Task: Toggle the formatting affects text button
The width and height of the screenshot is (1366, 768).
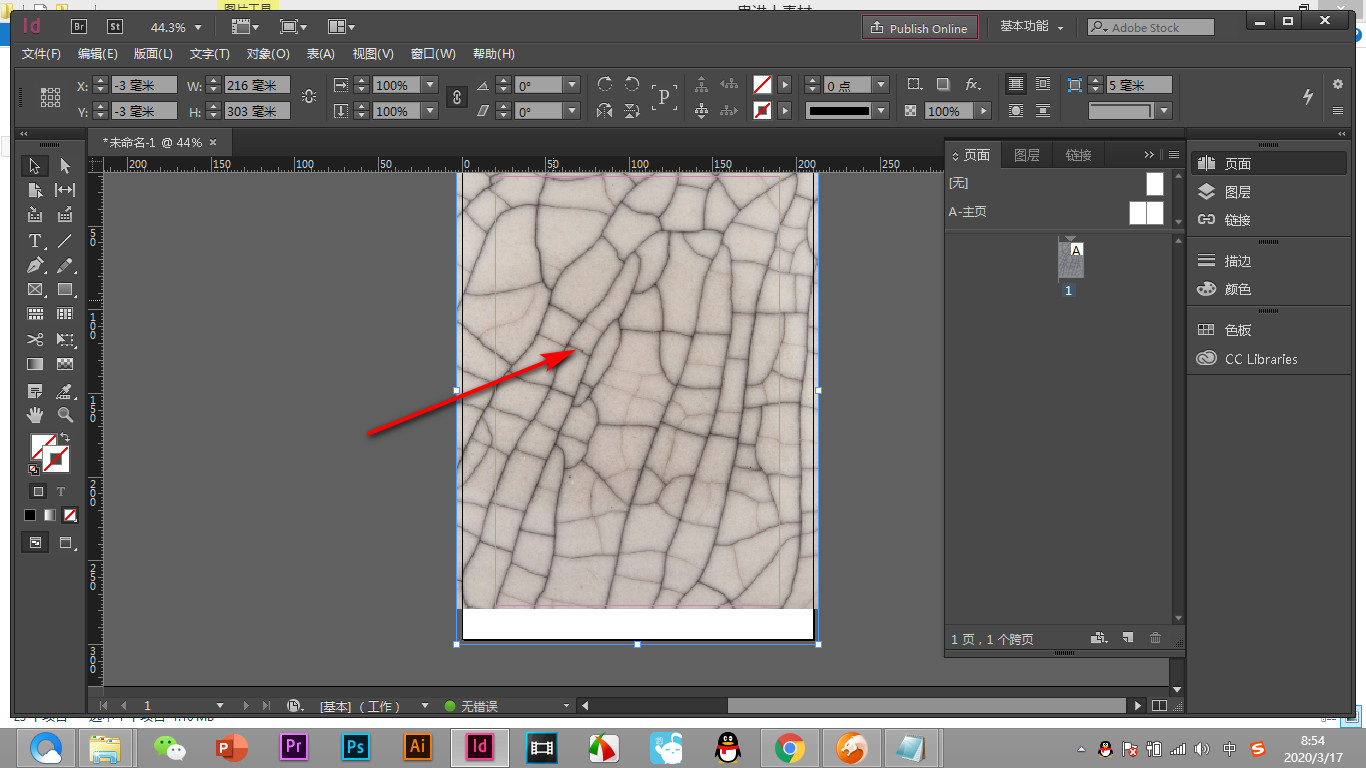Action: click(61, 491)
